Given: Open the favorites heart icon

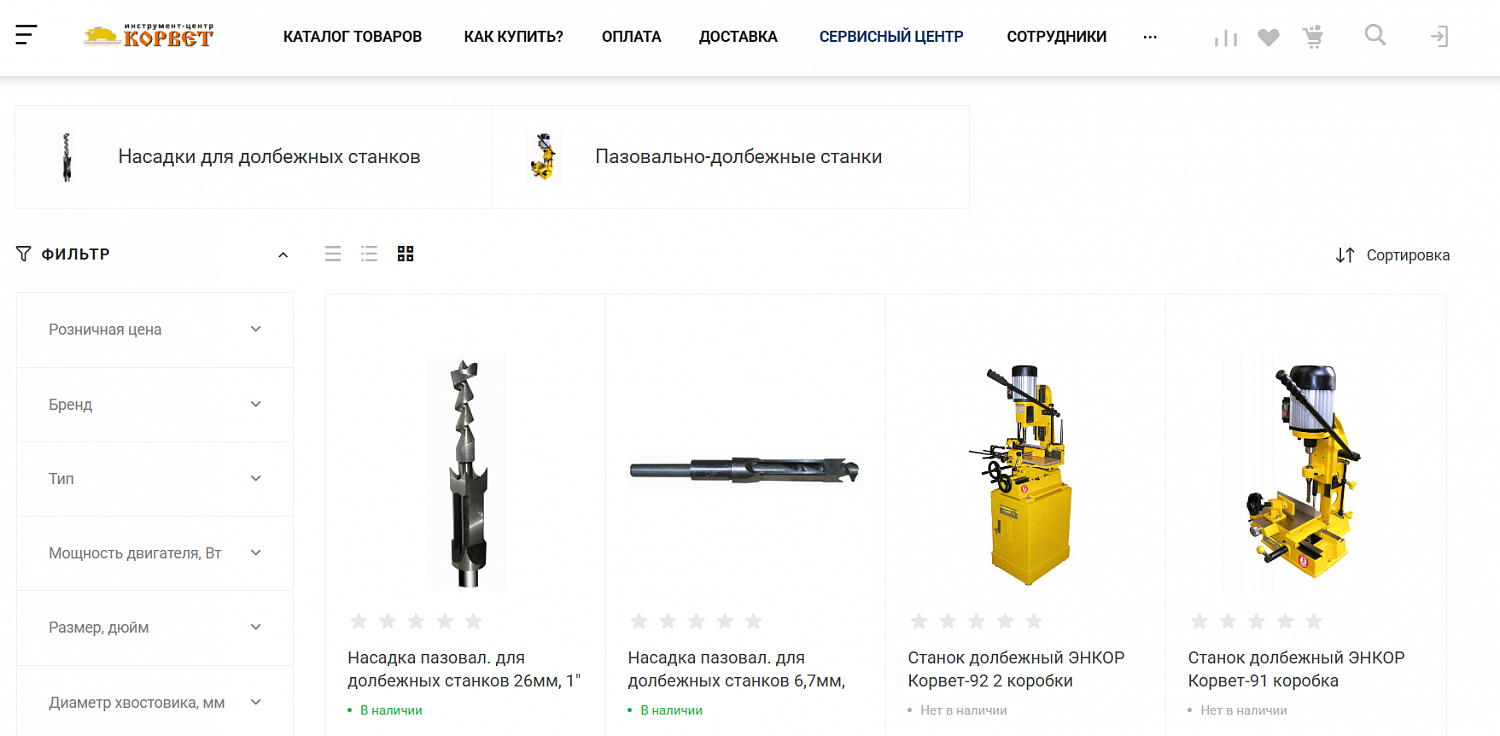Looking at the screenshot, I should coord(1269,38).
